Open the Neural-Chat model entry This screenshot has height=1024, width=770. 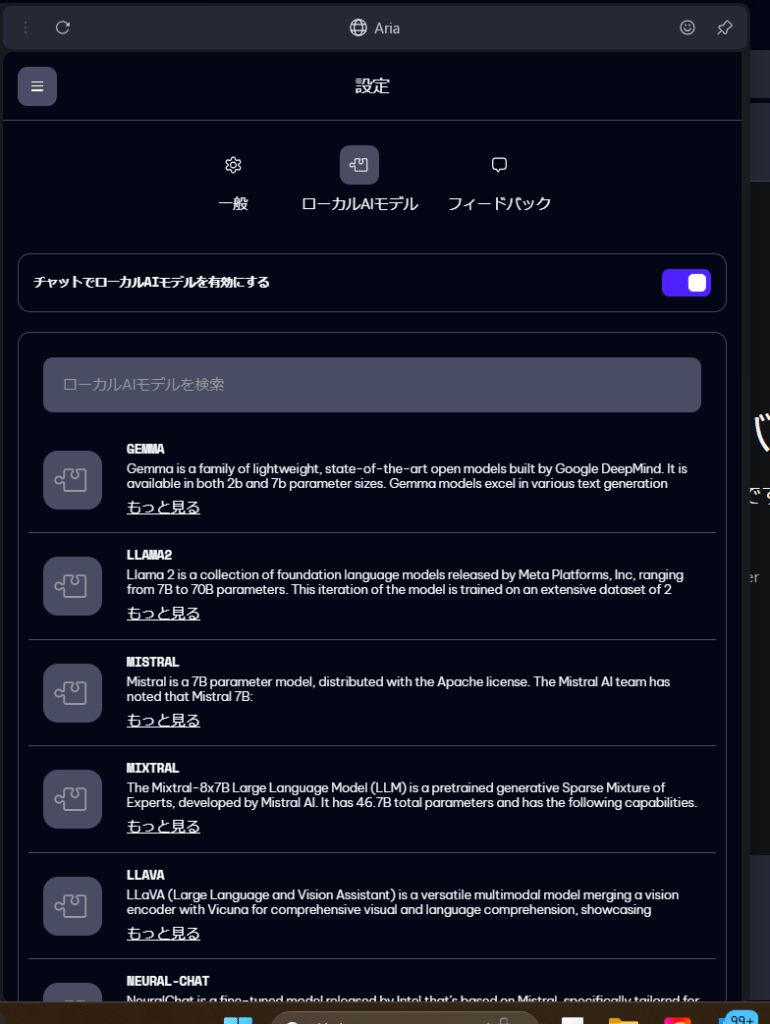tap(168, 981)
